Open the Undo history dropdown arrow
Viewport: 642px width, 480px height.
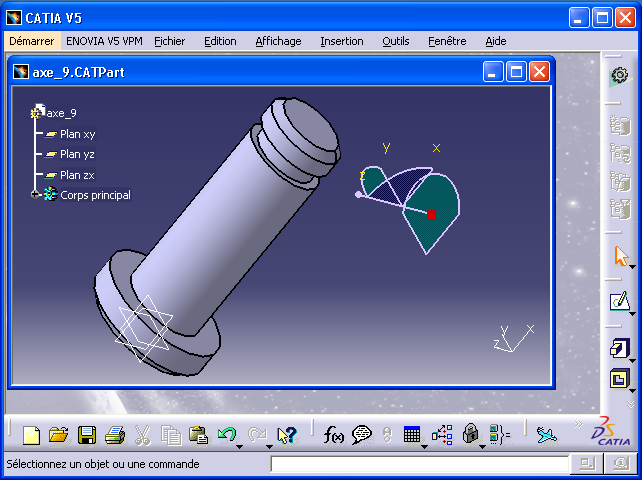[240, 446]
